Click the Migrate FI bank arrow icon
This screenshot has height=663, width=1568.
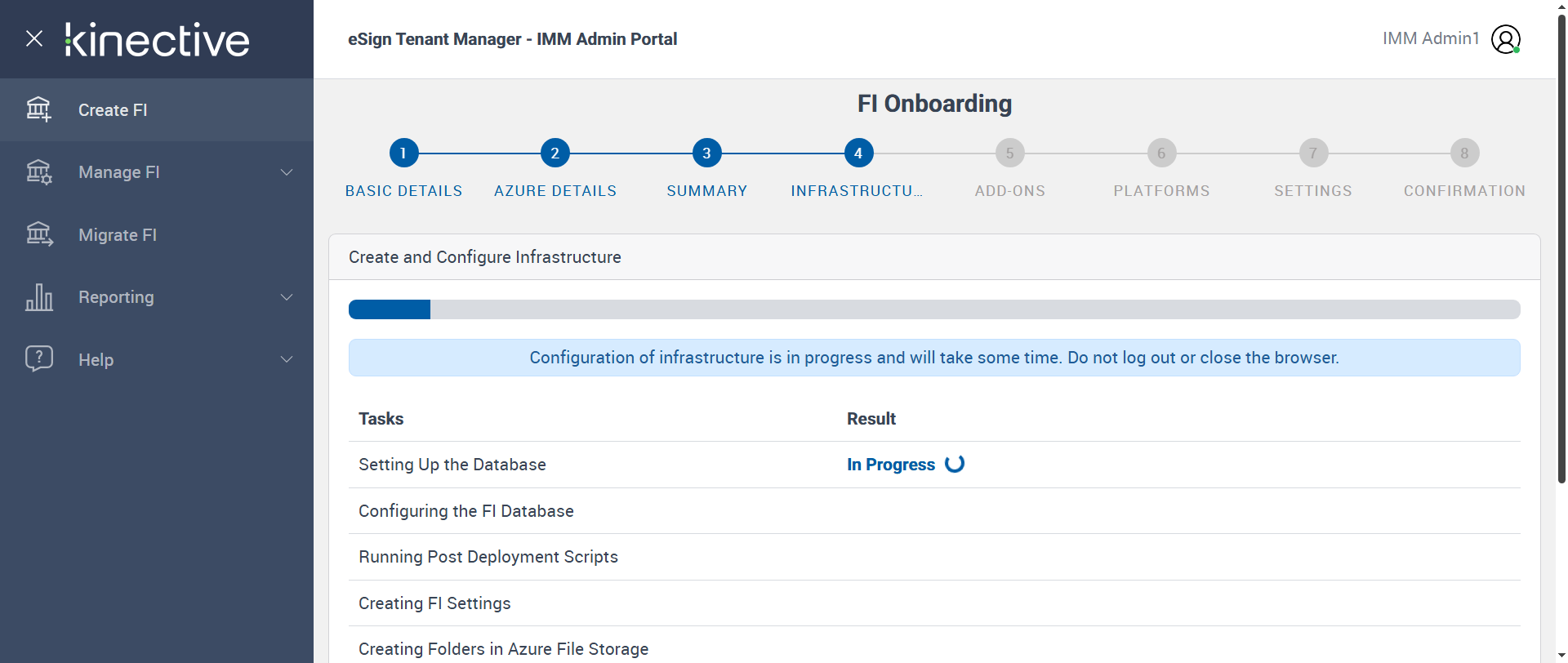(38, 234)
